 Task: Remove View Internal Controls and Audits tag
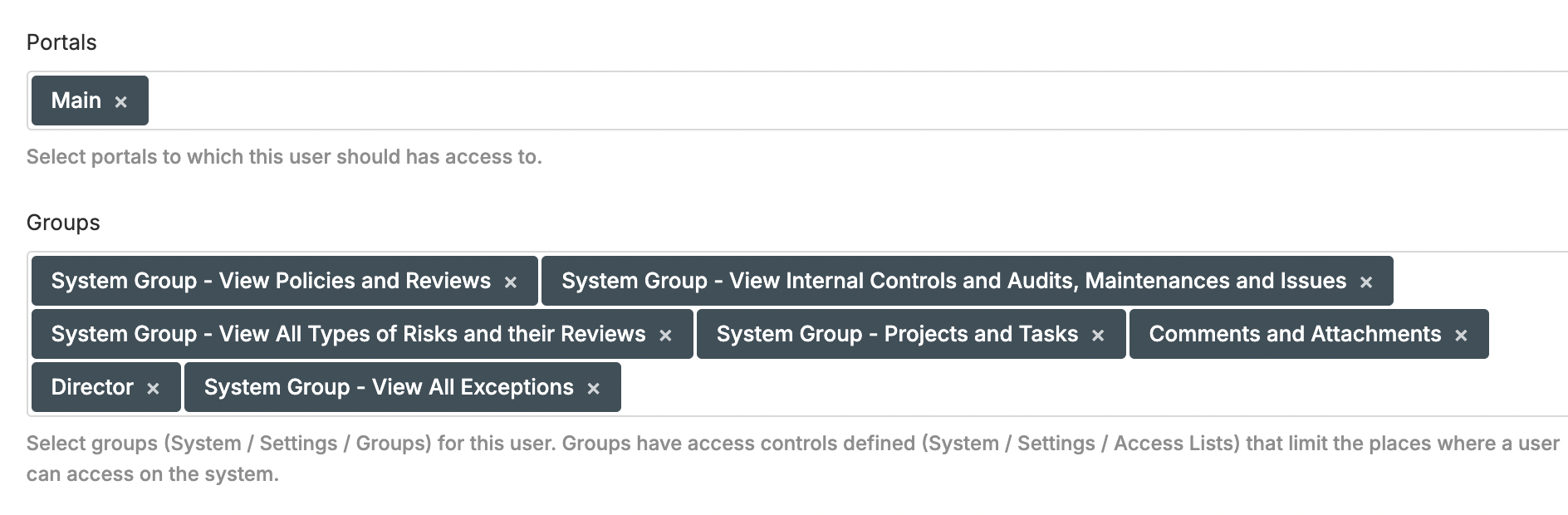pos(1366,282)
